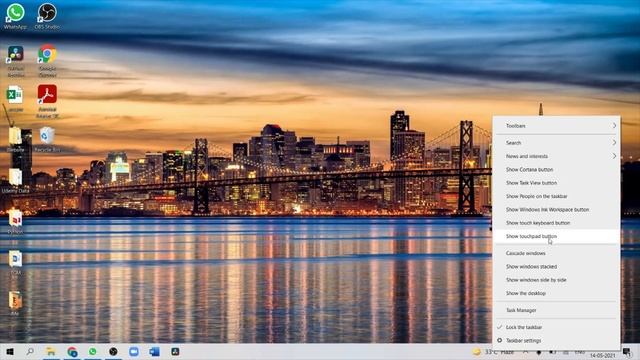Select Google Chrome desktop shortcut
The width and height of the screenshot is (640, 360).
(47, 60)
